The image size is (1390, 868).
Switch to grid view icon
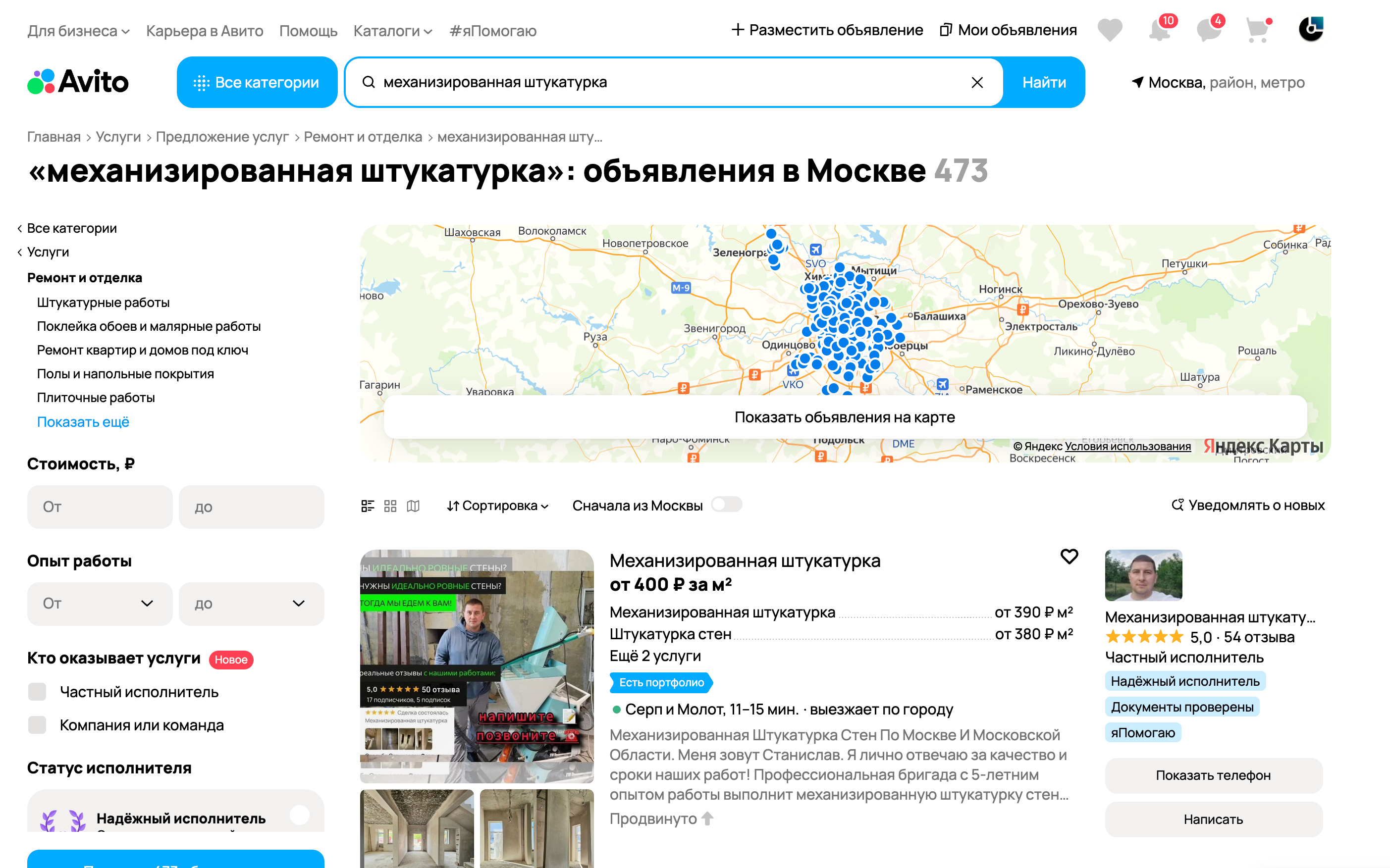pyautogui.click(x=390, y=506)
